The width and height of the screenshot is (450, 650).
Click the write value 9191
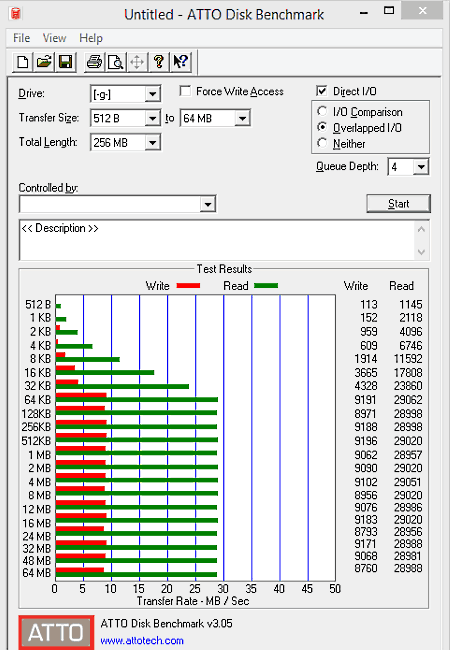tap(365, 400)
